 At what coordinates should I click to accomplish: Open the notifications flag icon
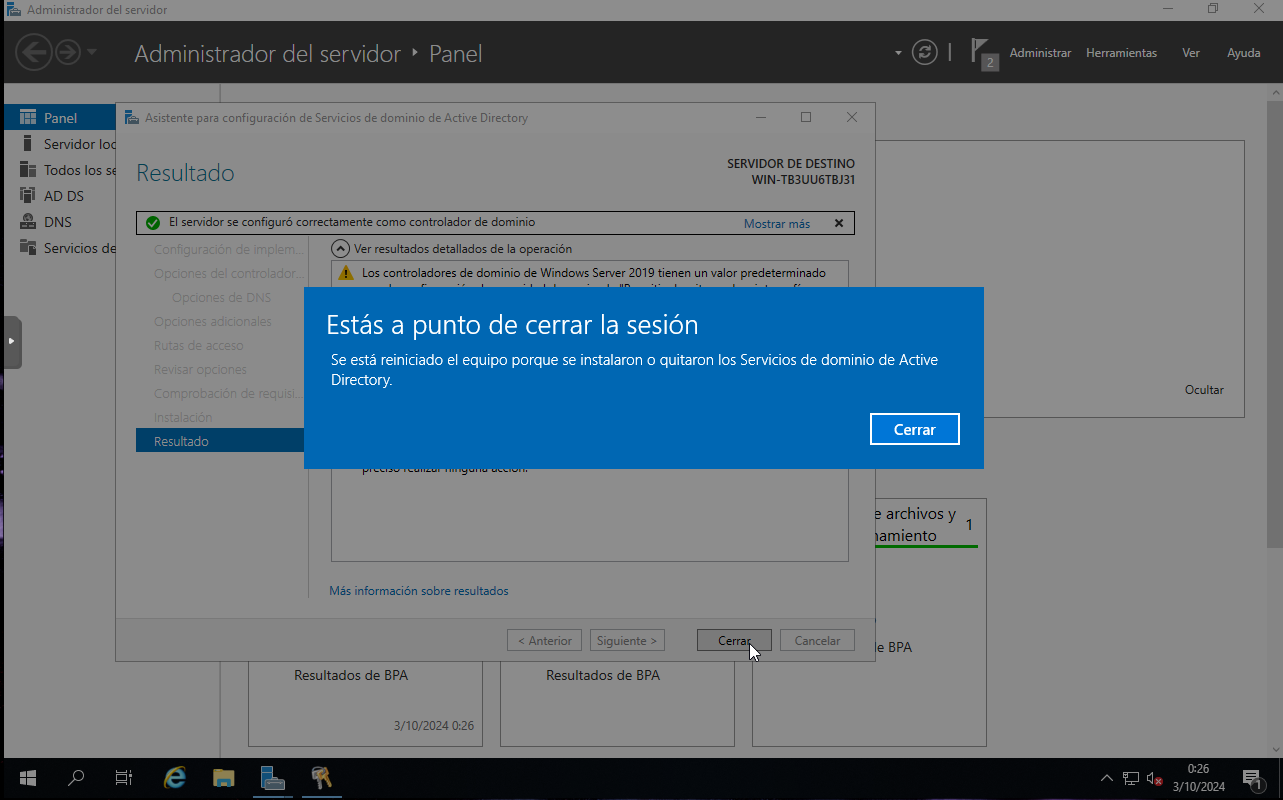pos(984,53)
